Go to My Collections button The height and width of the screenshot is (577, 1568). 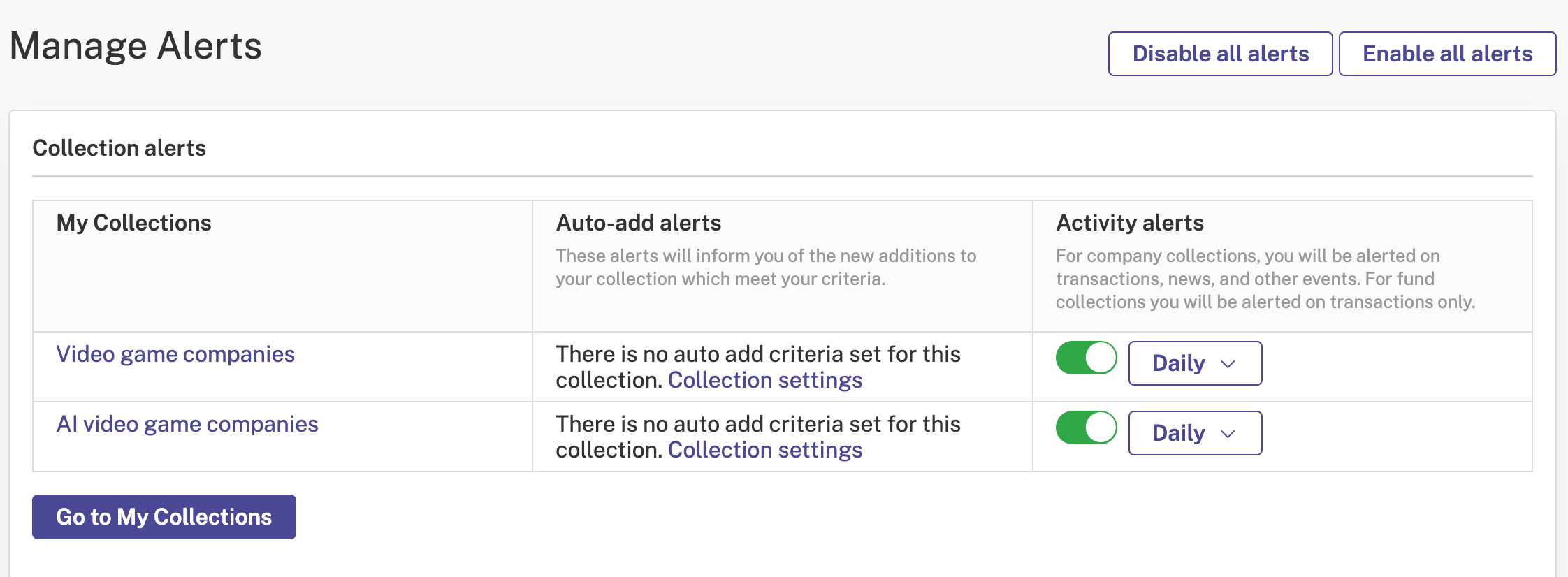coord(164,517)
